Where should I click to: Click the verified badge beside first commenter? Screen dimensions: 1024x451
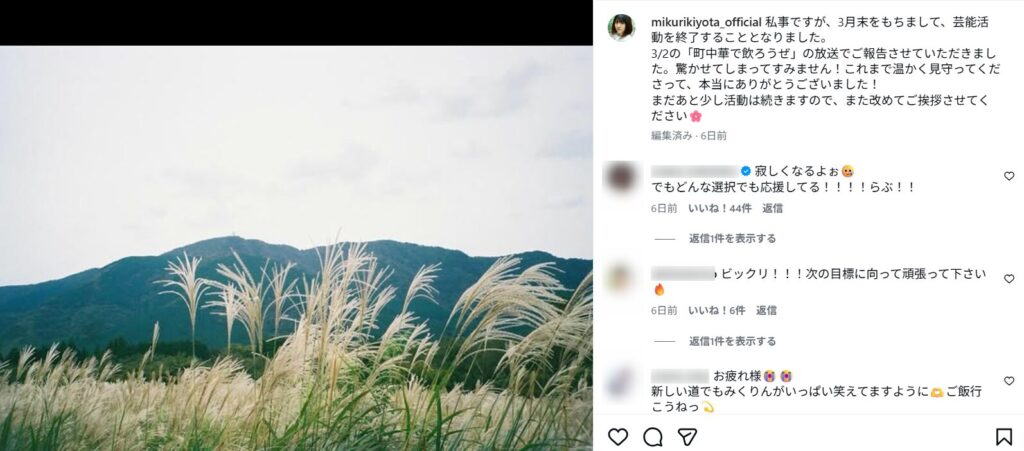point(745,172)
